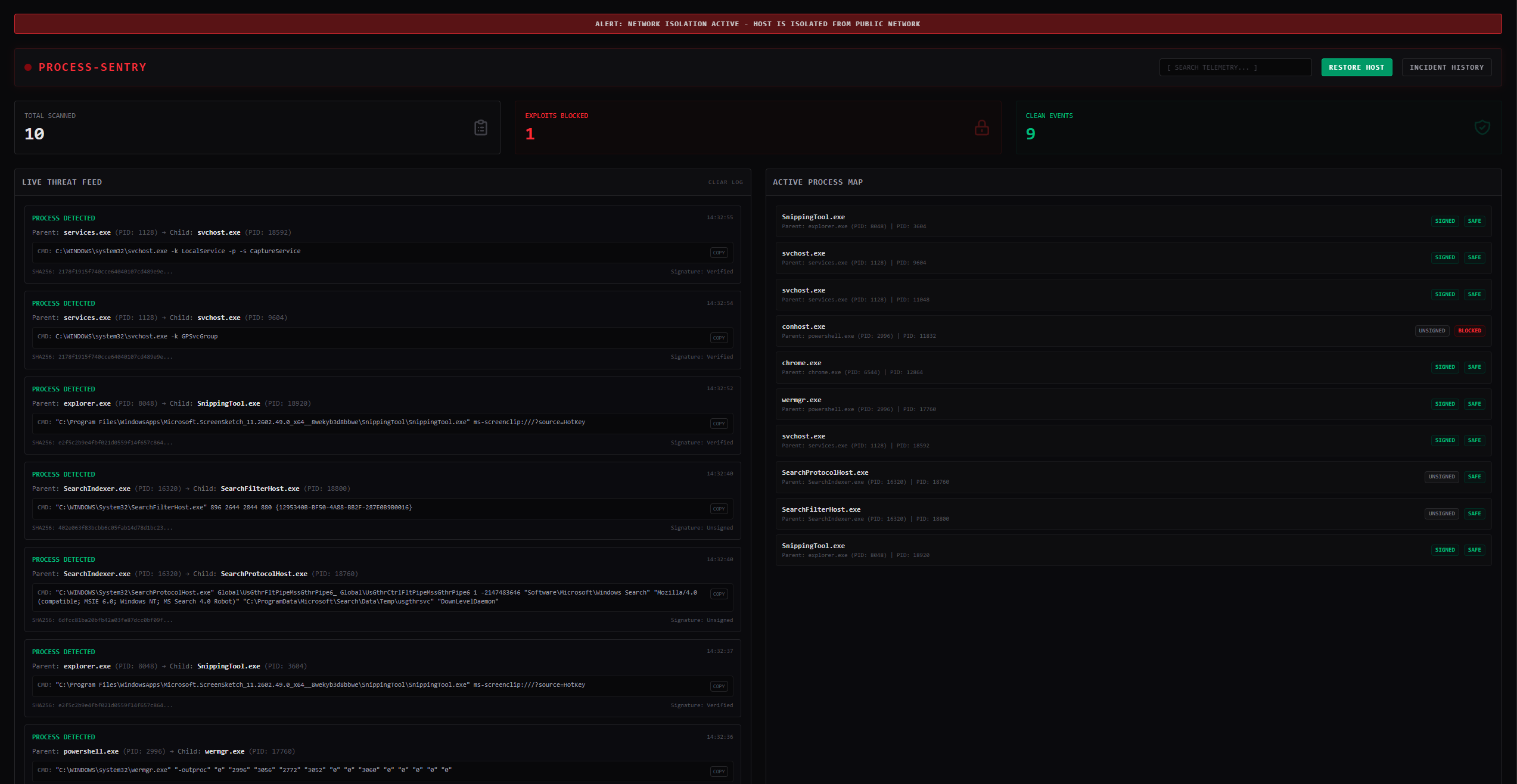Open Incident History
The height and width of the screenshot is (784, 1517).
click(x=1446, y=67)
